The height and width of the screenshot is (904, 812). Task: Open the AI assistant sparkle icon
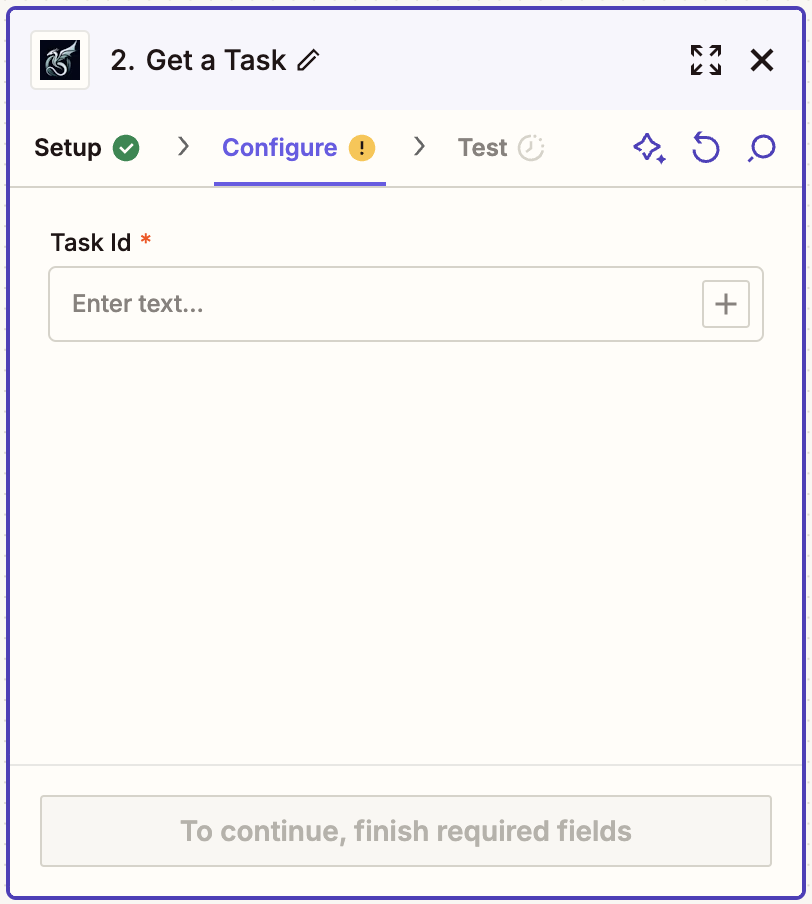coord(650,147)
